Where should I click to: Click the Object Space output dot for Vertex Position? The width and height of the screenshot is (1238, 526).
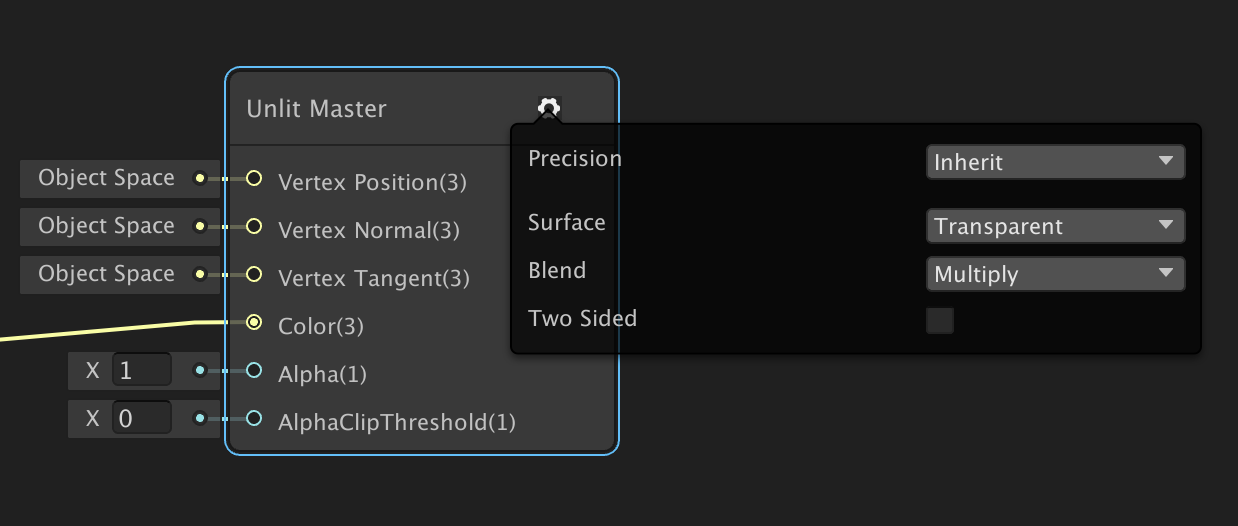[x=200, y=179]
